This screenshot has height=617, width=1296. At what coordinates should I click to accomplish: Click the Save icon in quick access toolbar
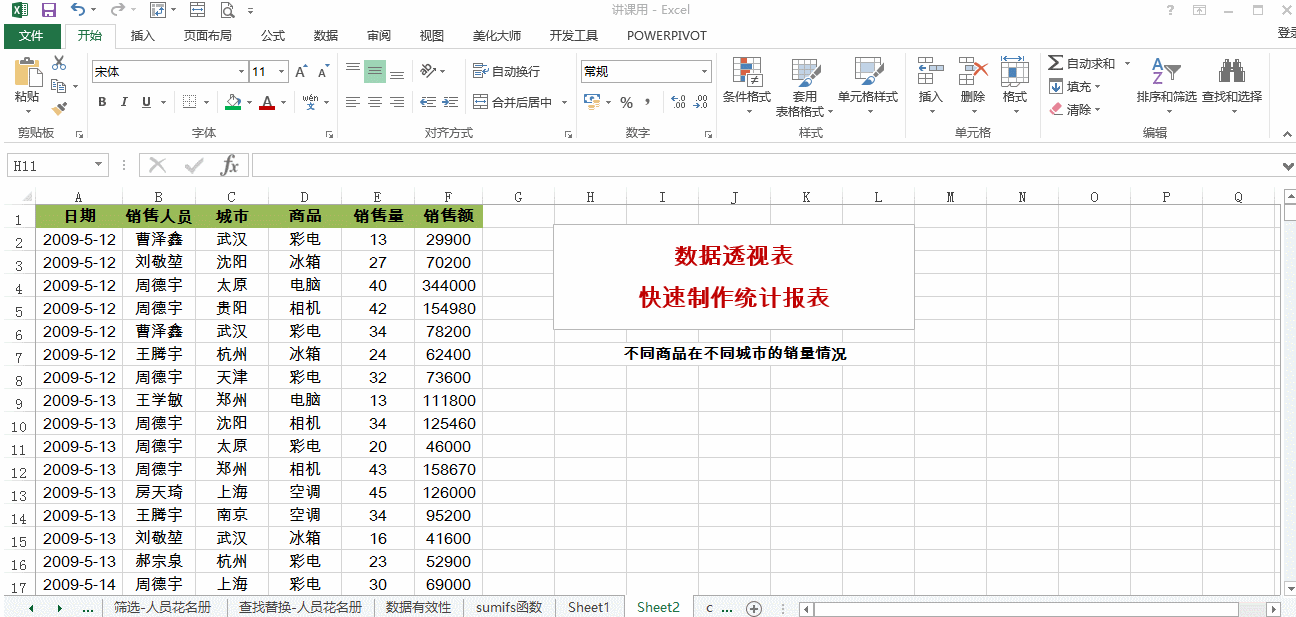[48, 10]
